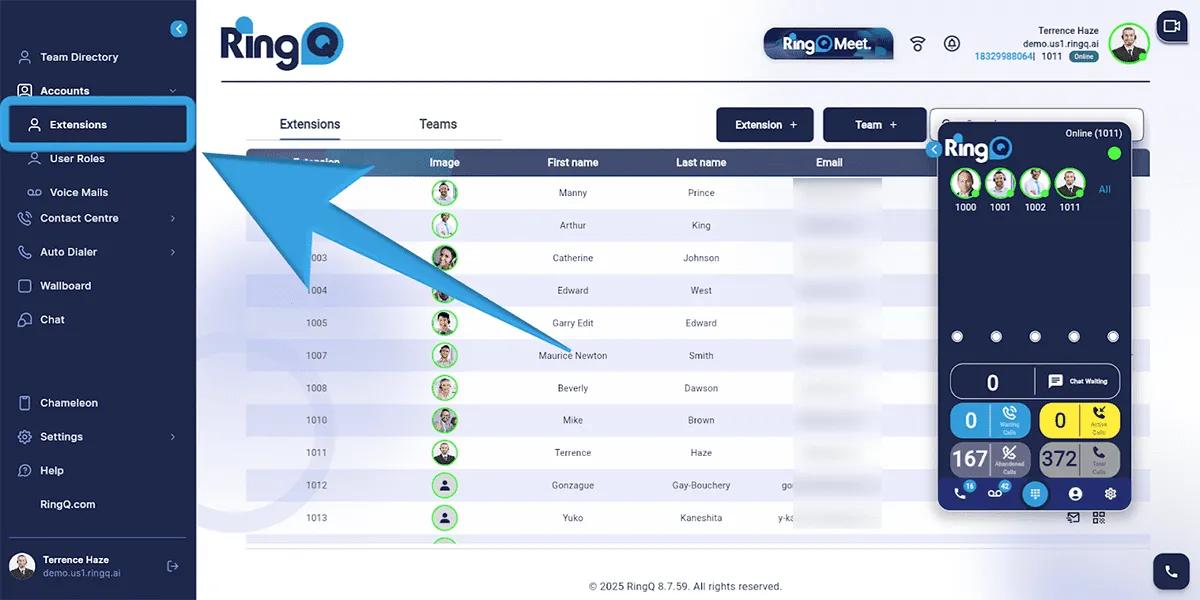Open the softphone settings gear icon

click(1110, 494)
